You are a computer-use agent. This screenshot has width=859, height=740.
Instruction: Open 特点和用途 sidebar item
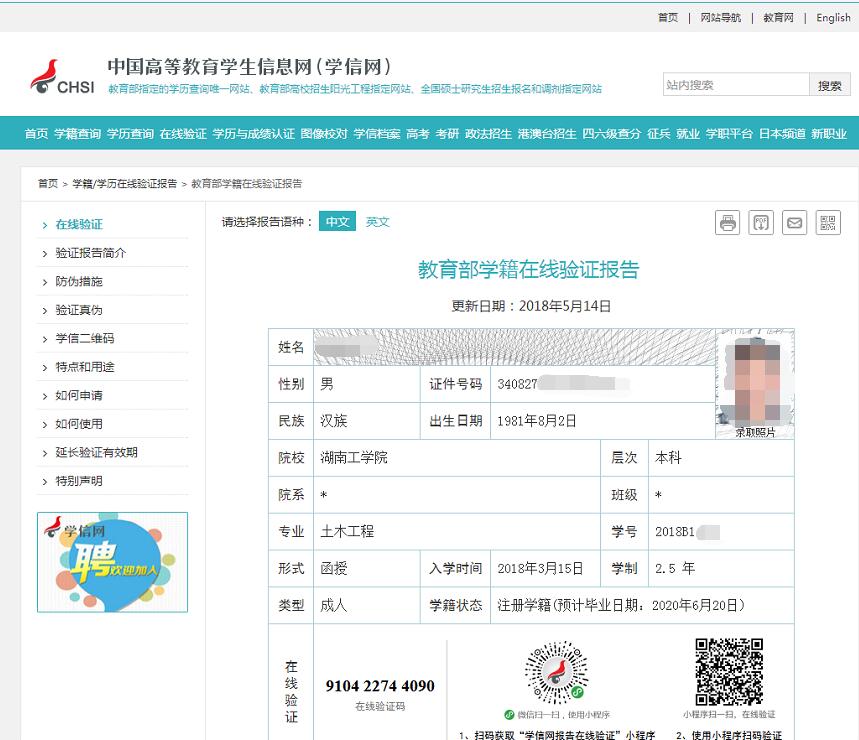point(84,367)
